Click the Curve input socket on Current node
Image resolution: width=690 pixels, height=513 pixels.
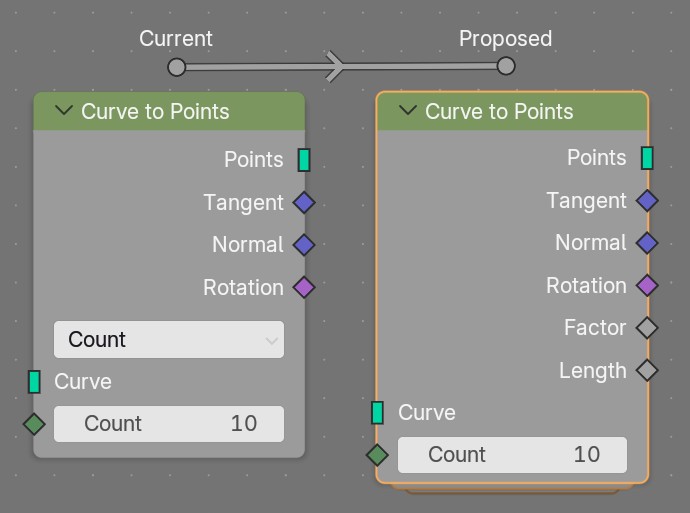click(x=34, y=381)
